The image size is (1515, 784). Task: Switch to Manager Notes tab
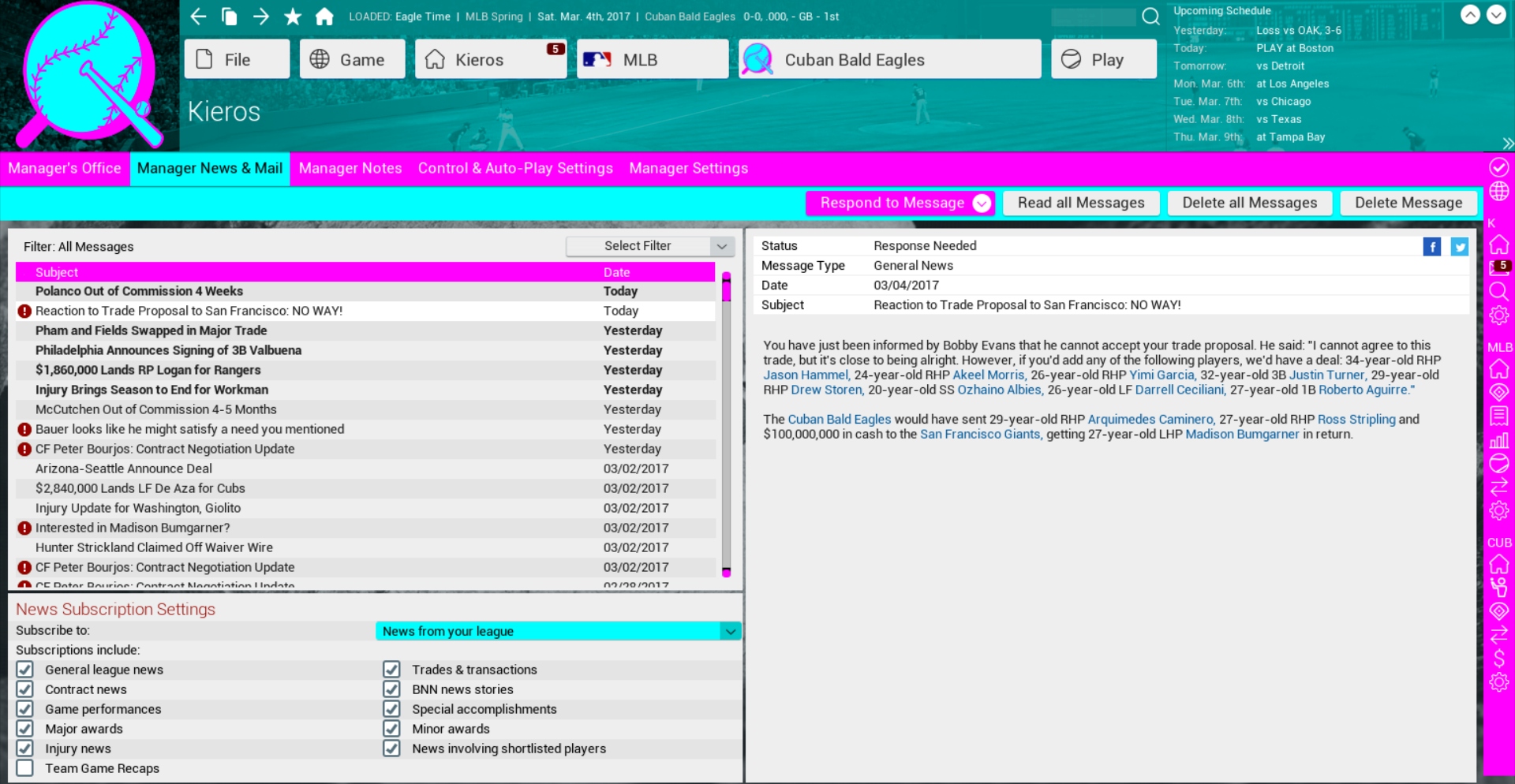click(x=350, y=168)
